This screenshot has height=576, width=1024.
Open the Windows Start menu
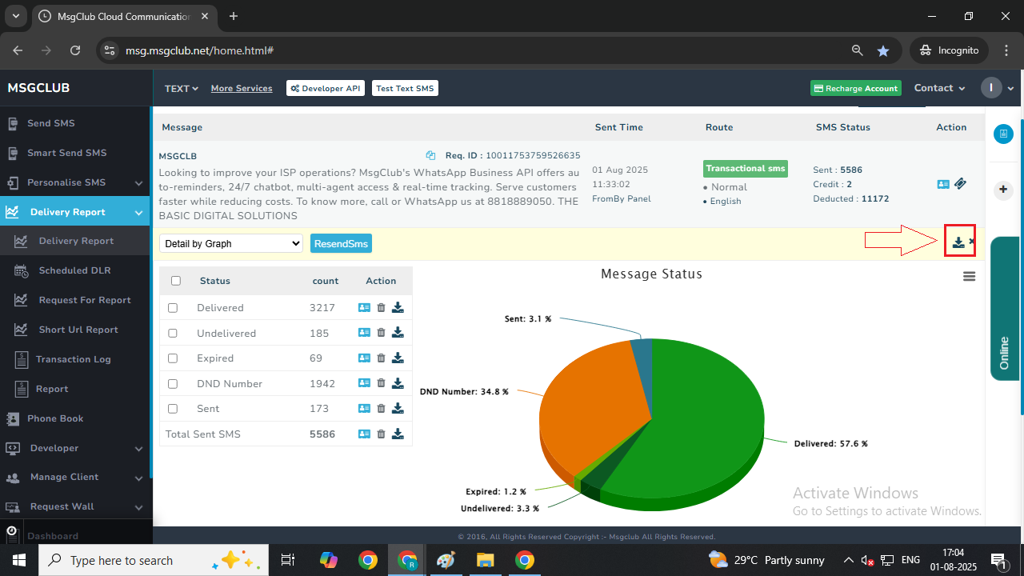click(x=19, y=560)
